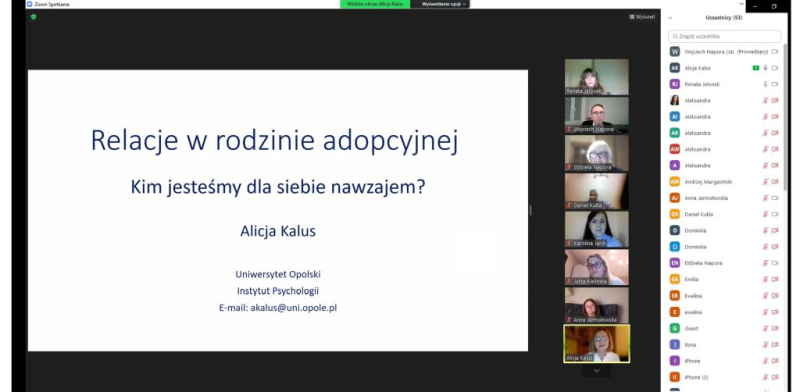Click Anna Jarmołowska's camera icon in list
This screenshot has height=392, width=800.
(x=775, y=198)
